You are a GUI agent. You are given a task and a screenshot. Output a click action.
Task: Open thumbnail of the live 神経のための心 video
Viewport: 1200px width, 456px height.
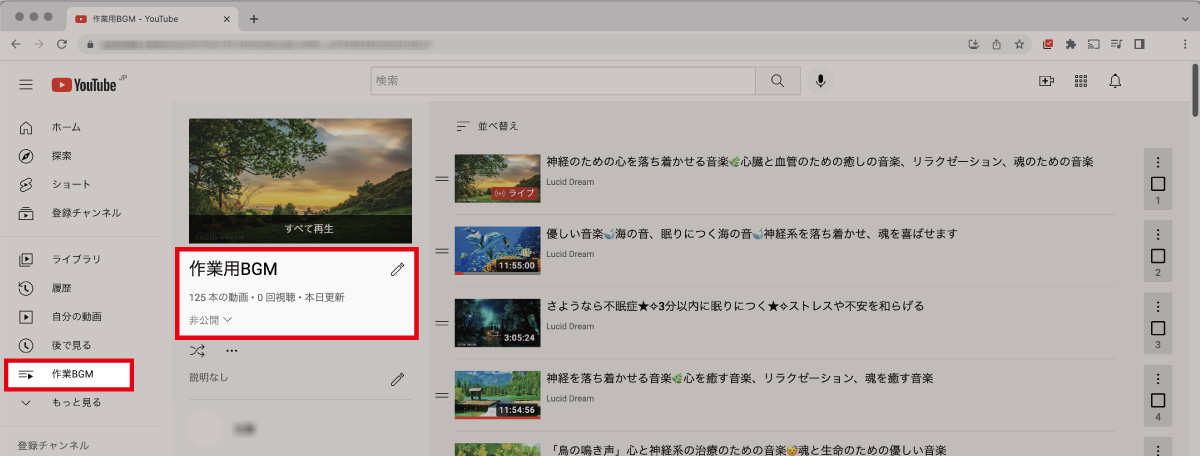click(x=498, y=179)
